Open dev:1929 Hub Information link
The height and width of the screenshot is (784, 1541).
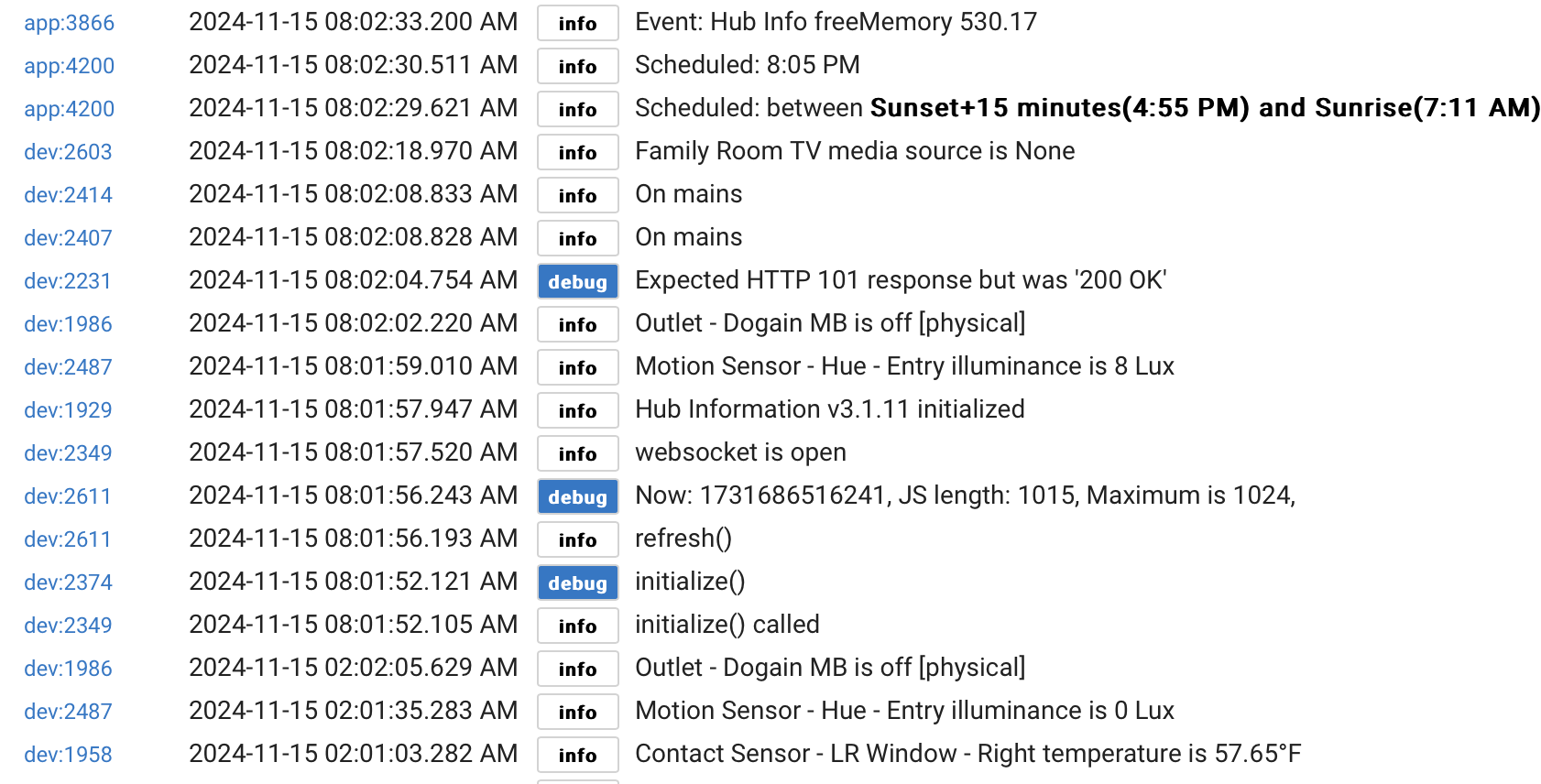(x=68, y=410)
